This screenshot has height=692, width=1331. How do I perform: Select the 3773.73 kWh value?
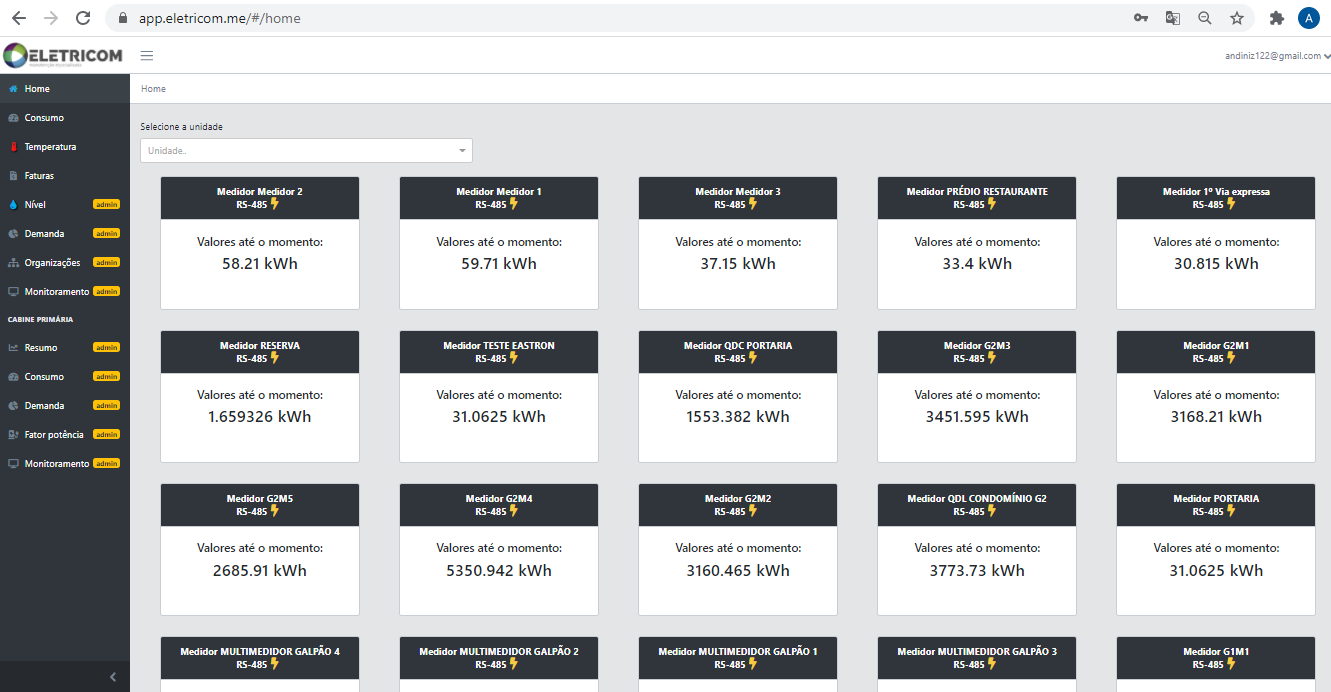pos(977,571)
